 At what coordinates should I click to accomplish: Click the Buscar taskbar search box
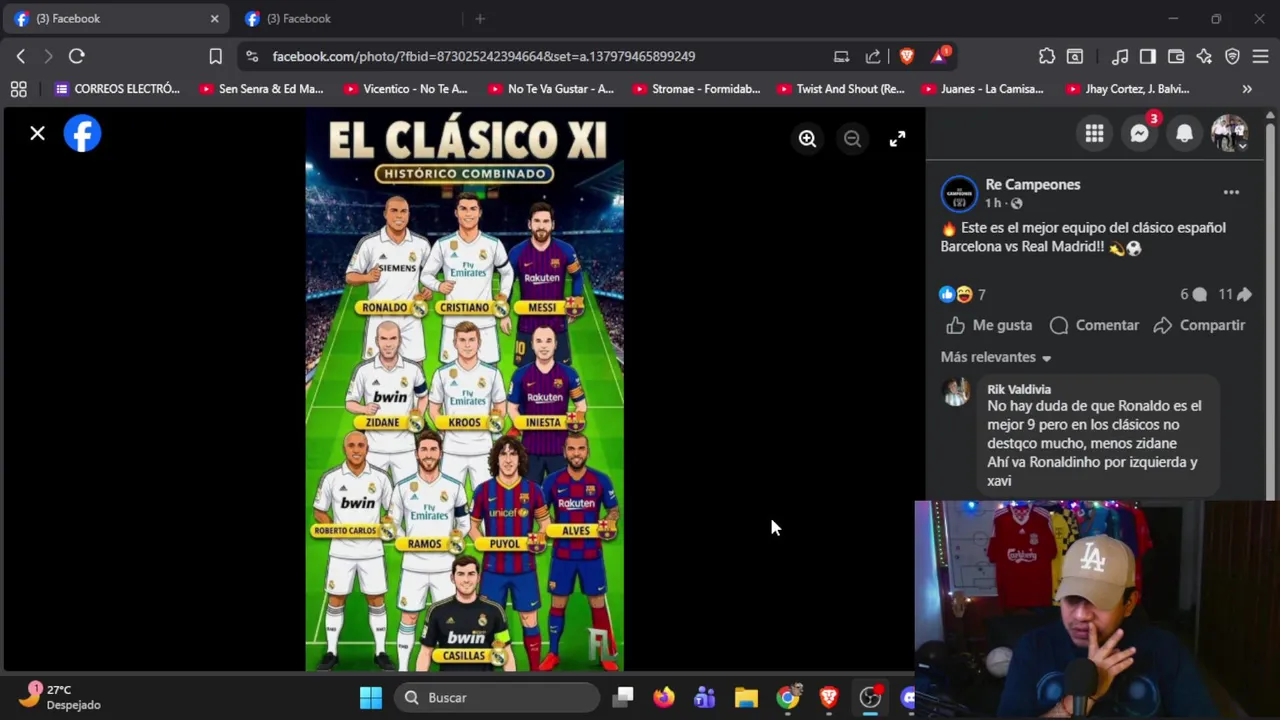497,697
